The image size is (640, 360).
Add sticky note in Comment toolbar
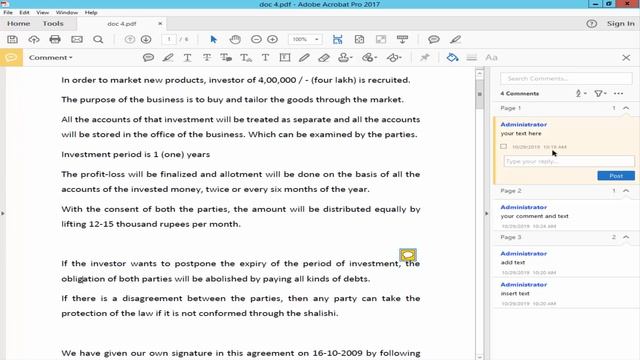[x=148, y=58]
